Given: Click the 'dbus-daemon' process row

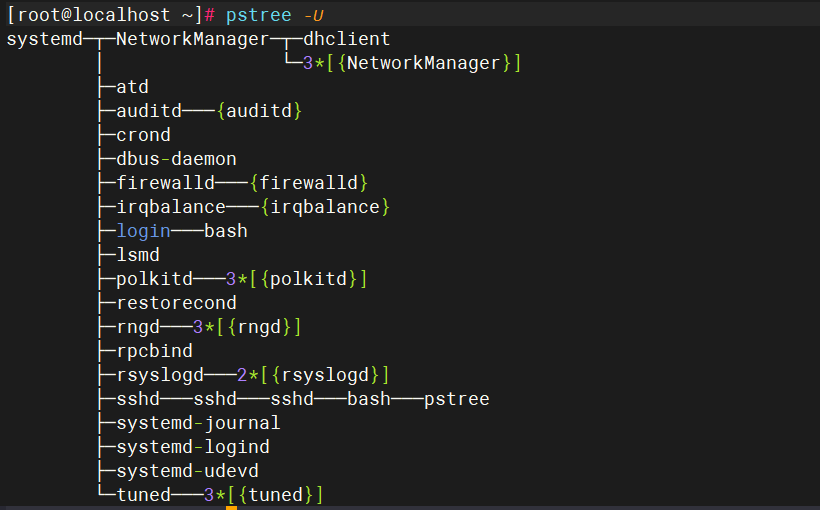Looking at the screenshot, I should (176, 159).
